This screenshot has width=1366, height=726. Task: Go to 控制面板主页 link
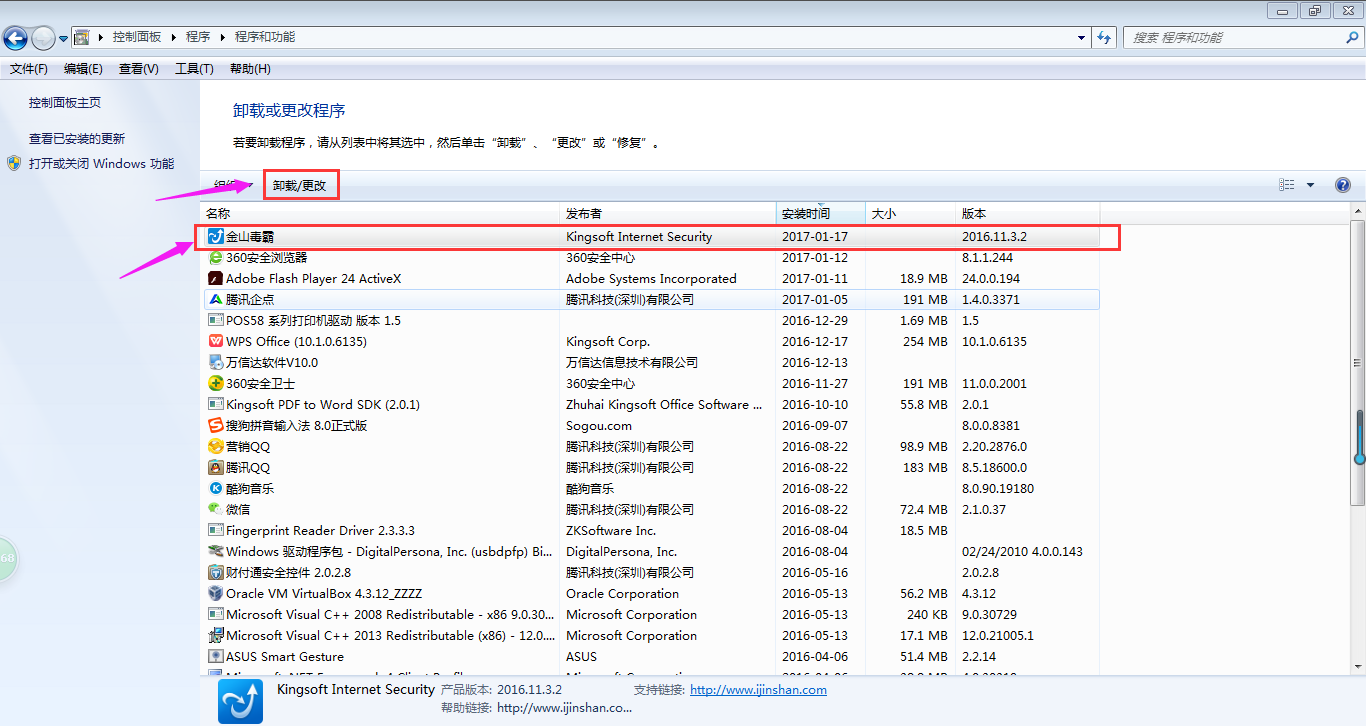click(65, 103)
